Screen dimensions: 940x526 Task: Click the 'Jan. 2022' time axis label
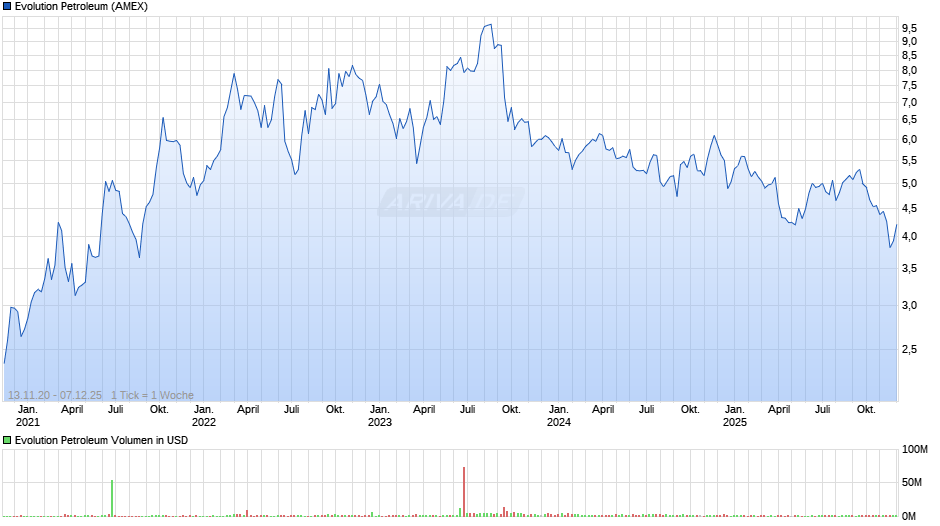point(204,416)
